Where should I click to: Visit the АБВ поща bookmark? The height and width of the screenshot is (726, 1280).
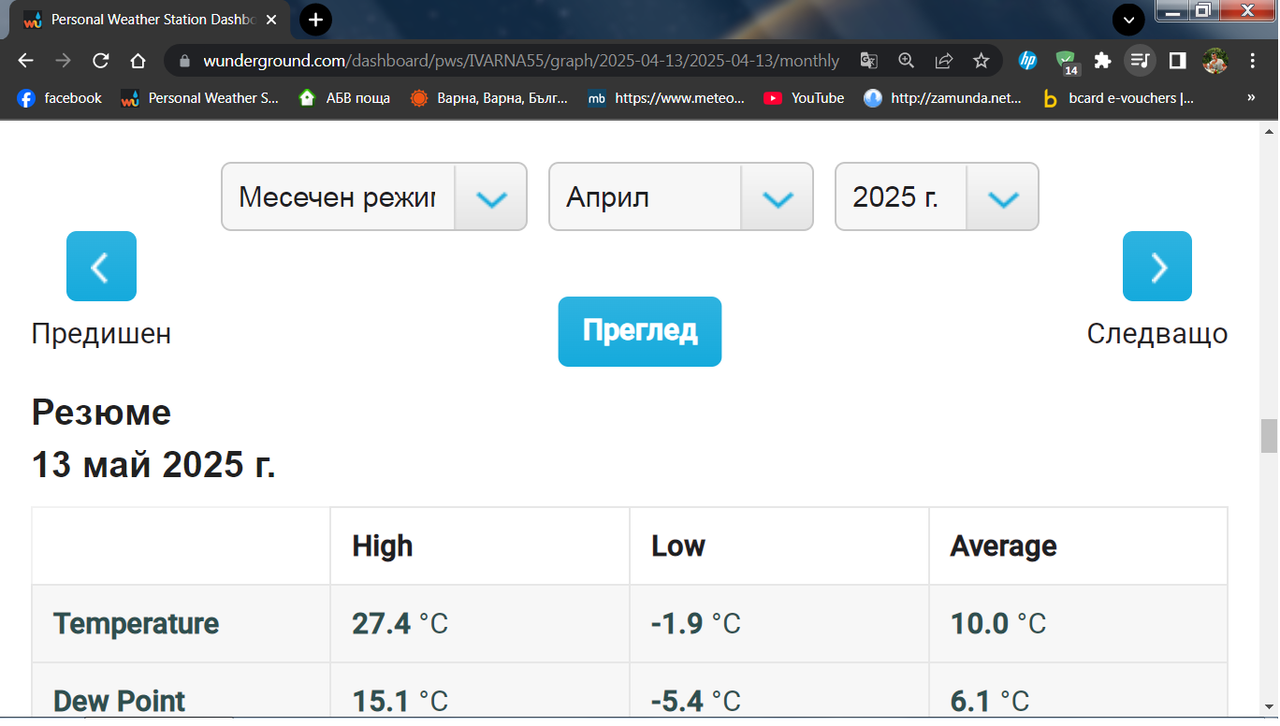tap(344, 98)
